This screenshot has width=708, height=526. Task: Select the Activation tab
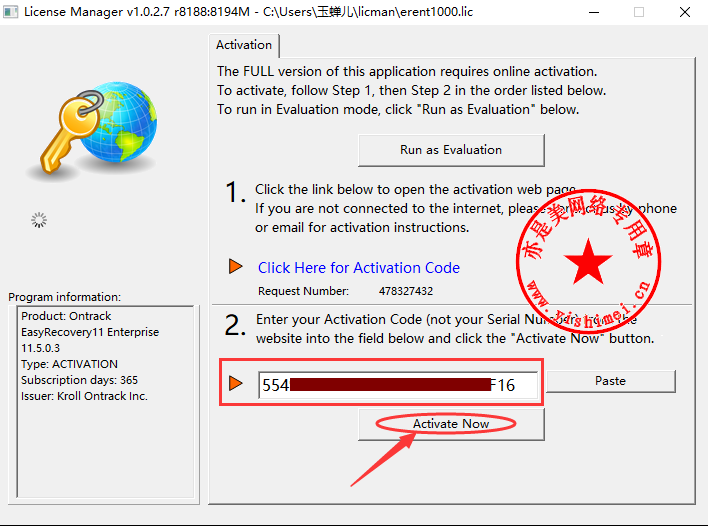point(244,45)
